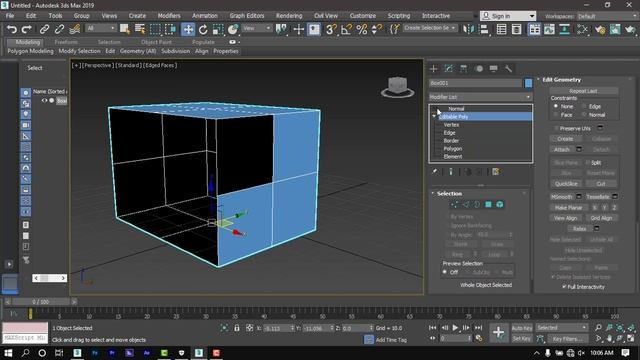The height and width of the screenshot is (360, 640).
Task: Click the QuickSlice button
Action: [x=566, y=184]
